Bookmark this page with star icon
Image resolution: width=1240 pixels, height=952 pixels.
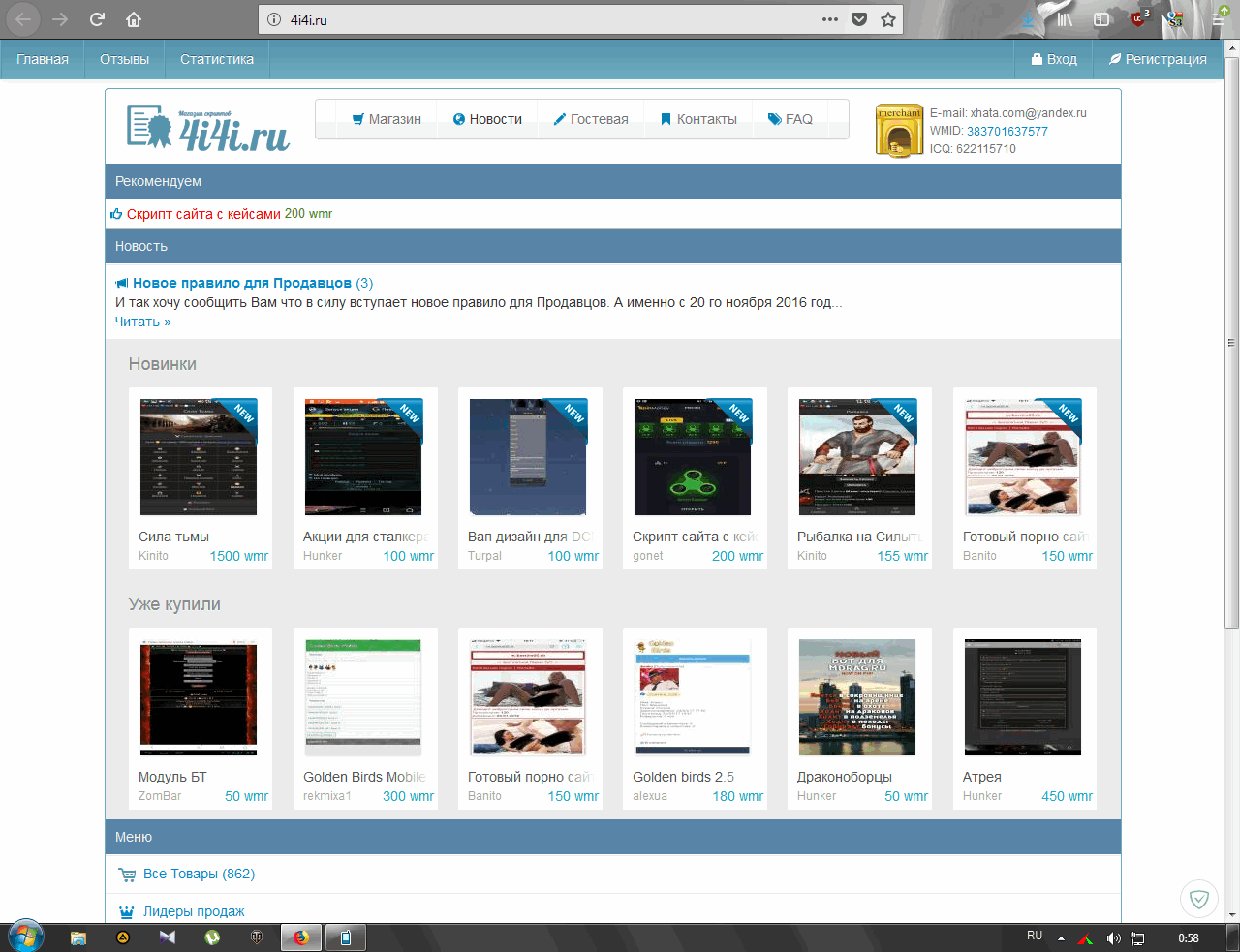point(888,19)
